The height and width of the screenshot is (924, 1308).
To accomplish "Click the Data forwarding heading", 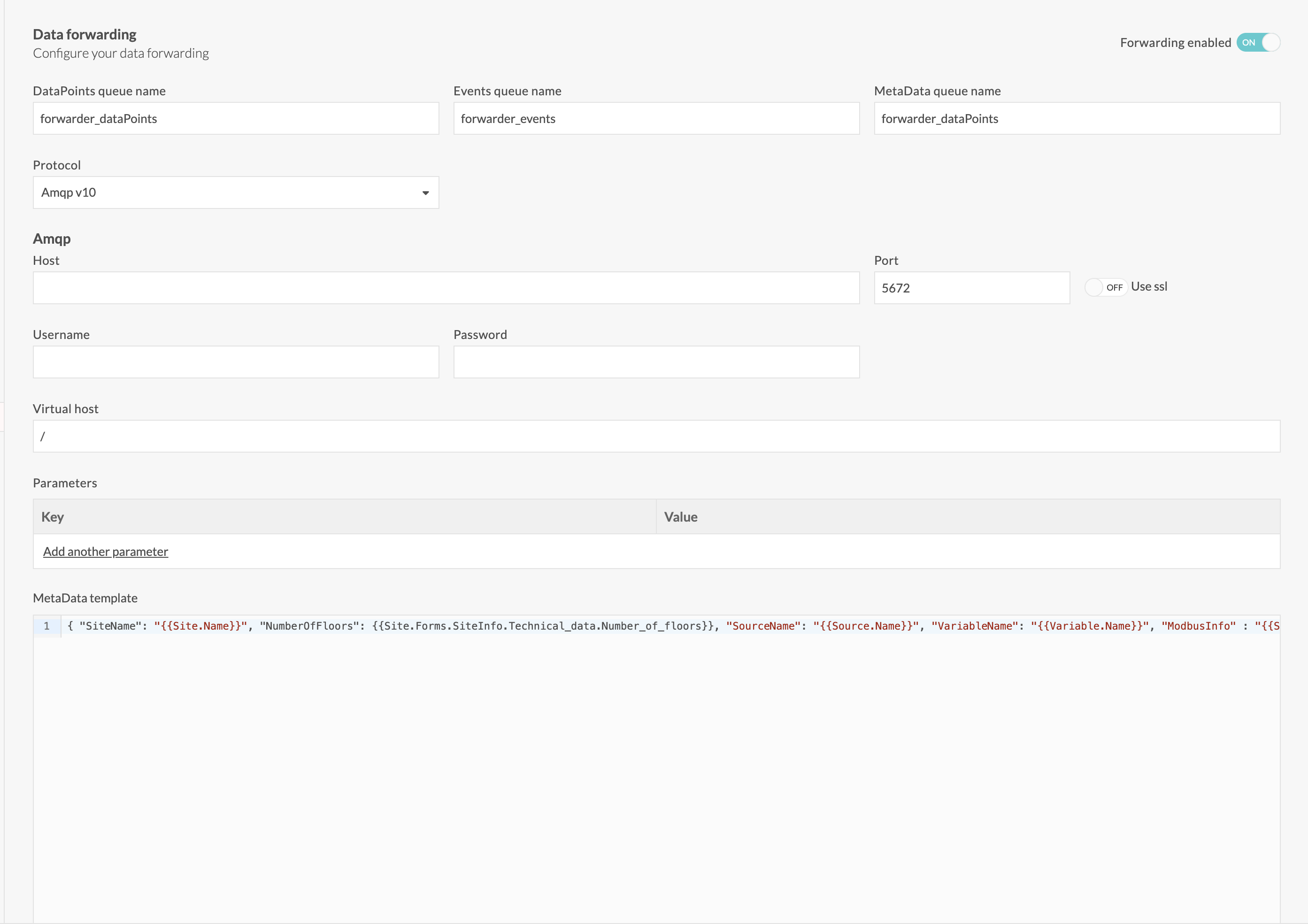I will (x=85, y=35).
